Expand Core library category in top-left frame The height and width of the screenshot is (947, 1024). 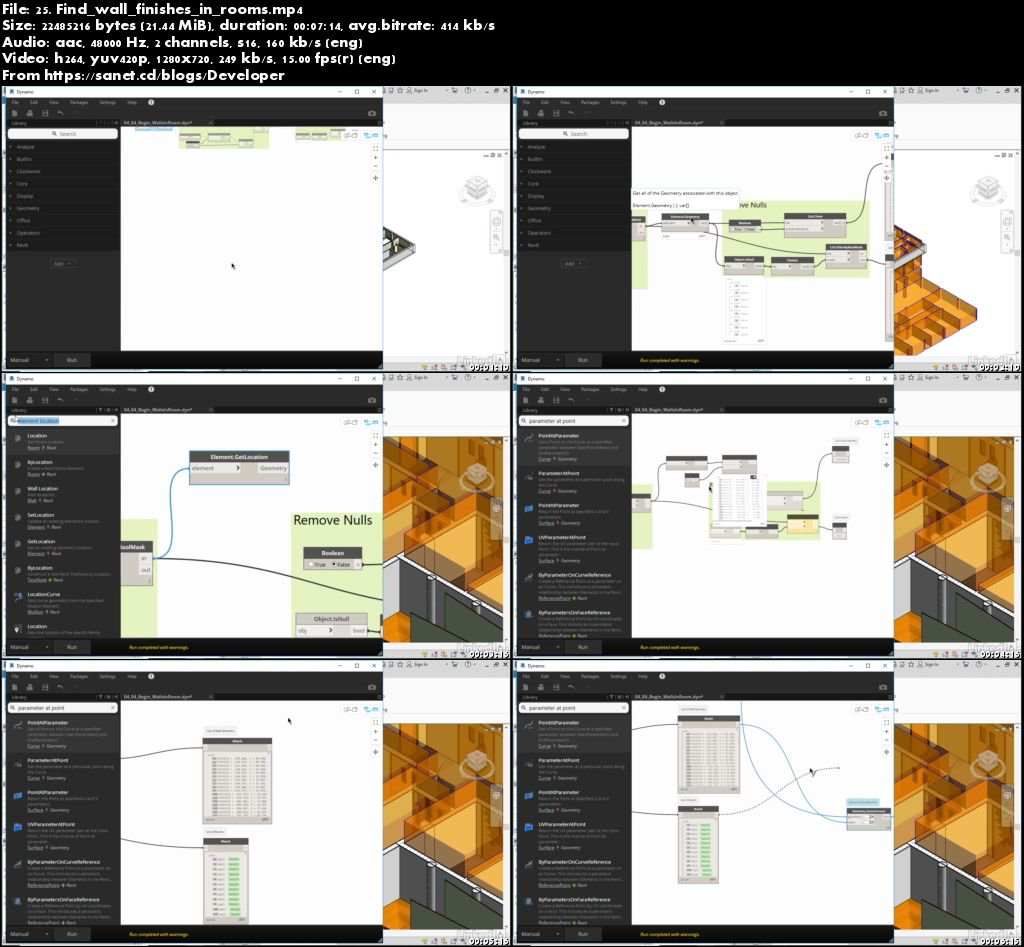(x=22, y=184)
